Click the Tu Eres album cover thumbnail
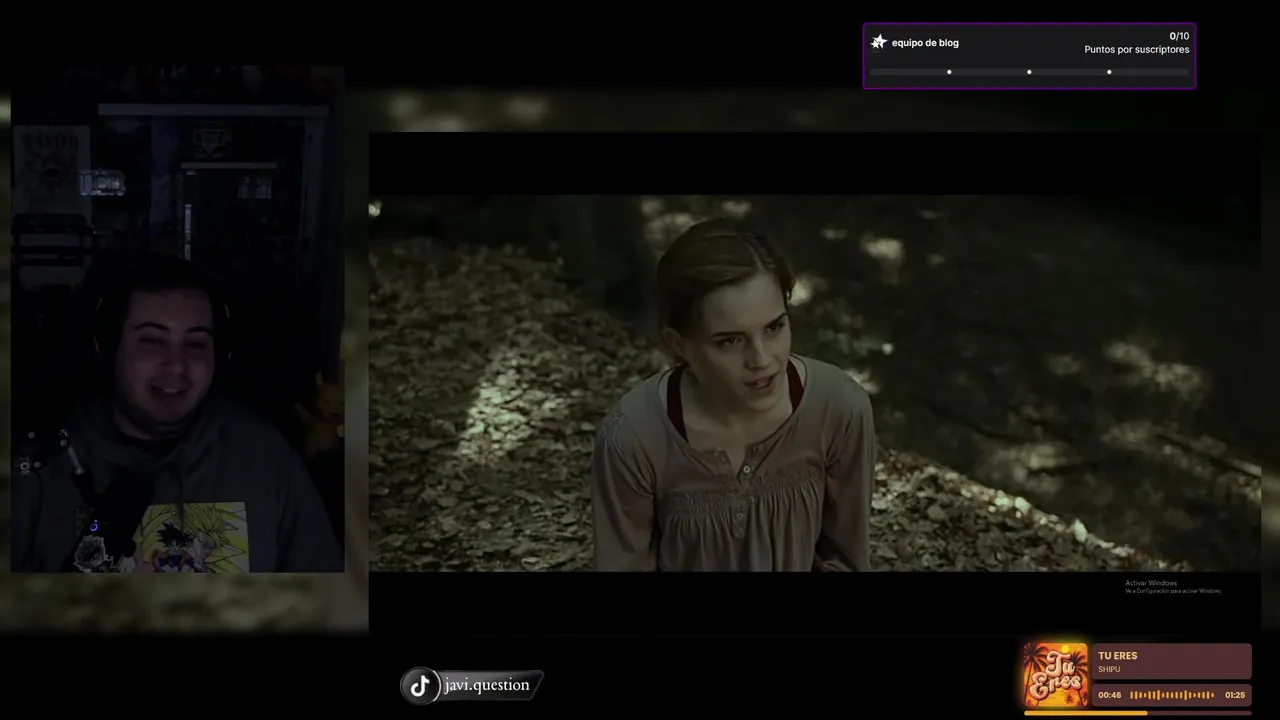Viewport: 1280px width, 720px height. point(1055,675)
